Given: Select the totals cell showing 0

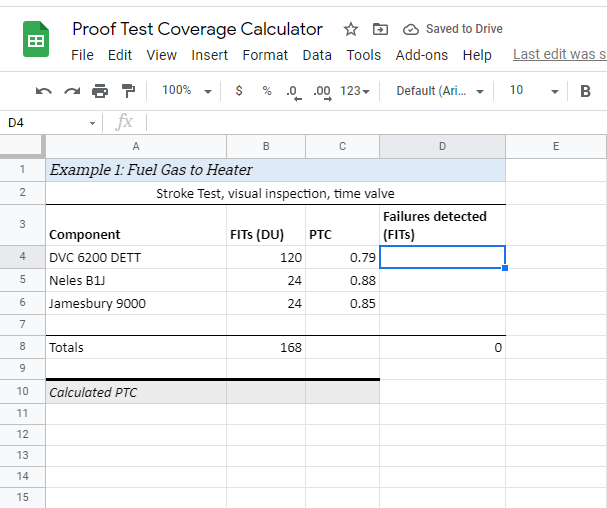Looking at the screenshot, I should click(442, 347).
